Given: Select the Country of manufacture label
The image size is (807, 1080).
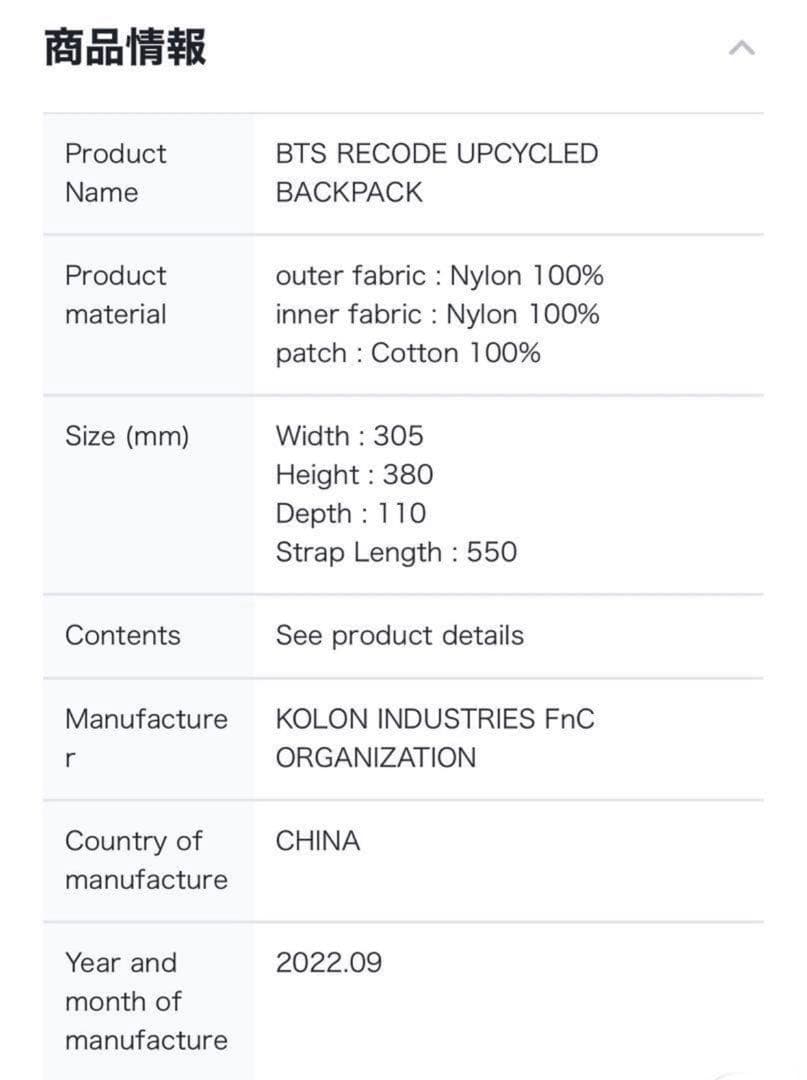Looking at the screenshot, I should [x=146, y=860].
